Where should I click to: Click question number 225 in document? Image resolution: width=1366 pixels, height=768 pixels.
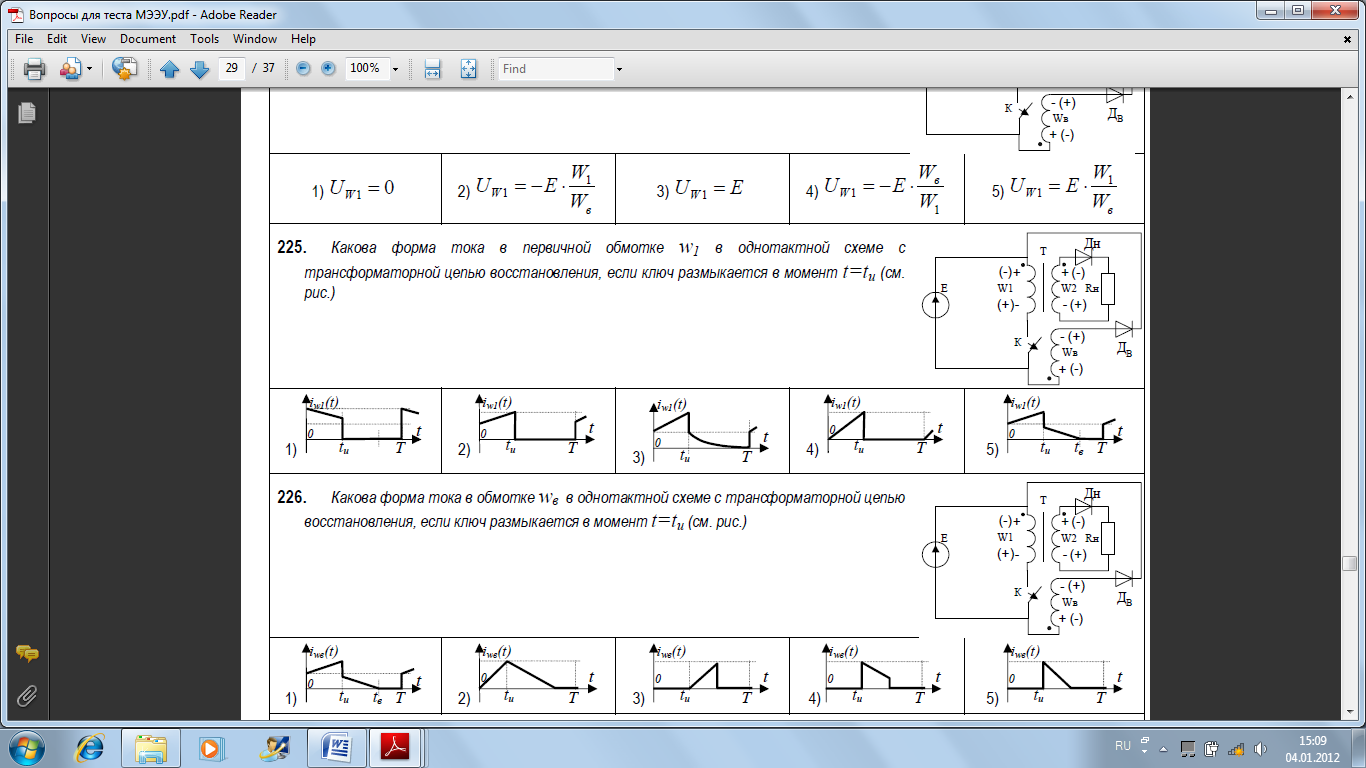click(x=289, y=248)
